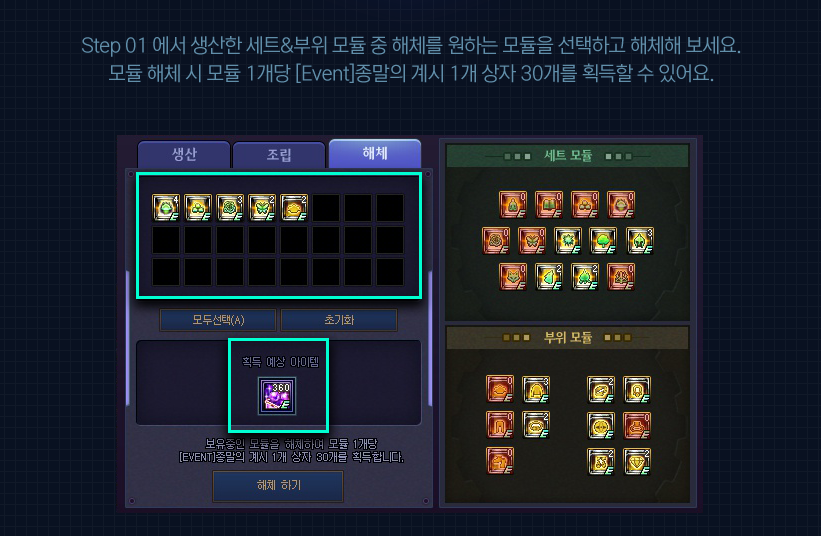The height and width of the screenshot is (536, 821).
Task: Select the 해체 tab
Action: 375,153
